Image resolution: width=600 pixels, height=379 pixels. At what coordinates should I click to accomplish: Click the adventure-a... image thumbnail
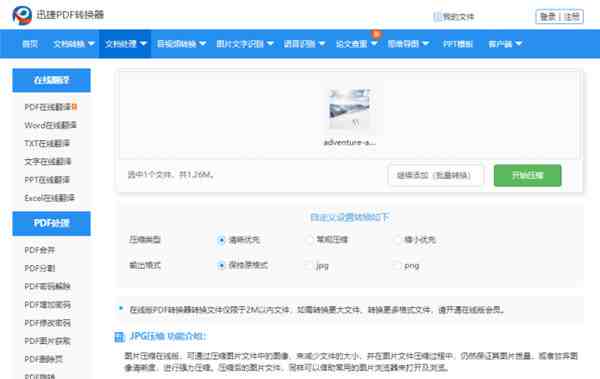tap(349, 110)
